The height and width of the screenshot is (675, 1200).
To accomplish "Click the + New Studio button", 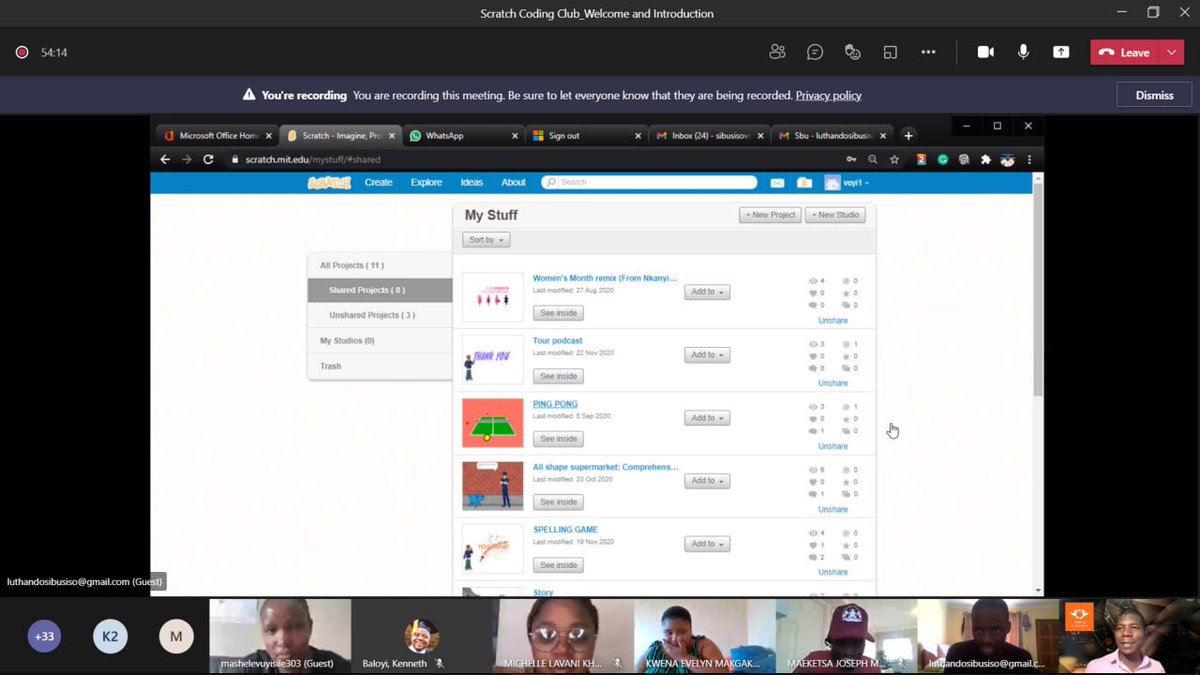I will click(x=835, y=215).
